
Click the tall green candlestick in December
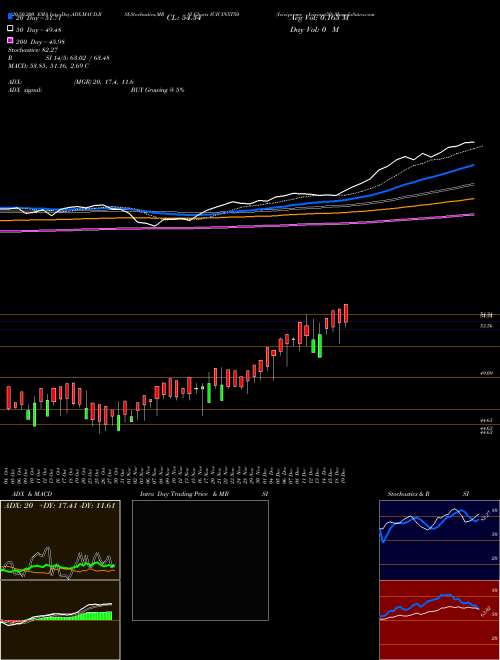pos(320,346)
